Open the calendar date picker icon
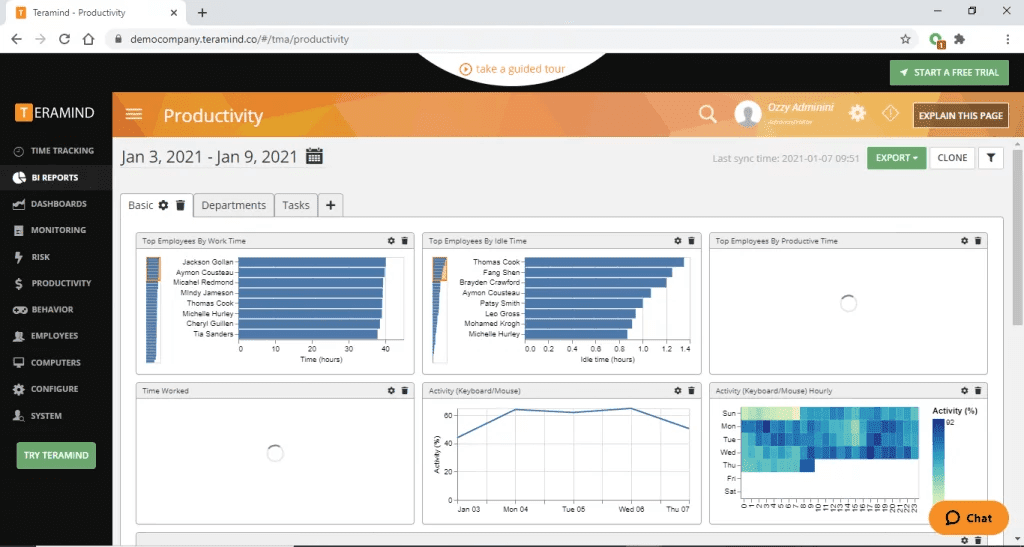The image size is (1024, 547). [314, 157]
